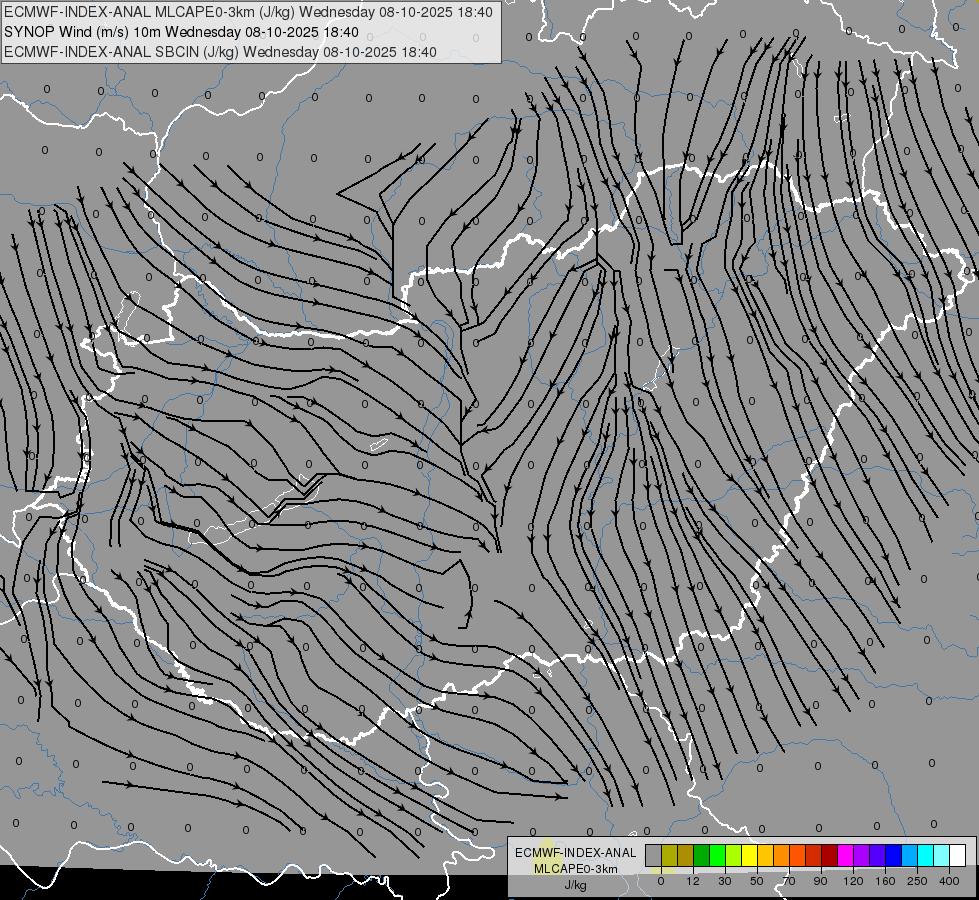
Task: Click the SYNOP Wind 10m title line
Action: pyautogui.click(x=181, y=32)
